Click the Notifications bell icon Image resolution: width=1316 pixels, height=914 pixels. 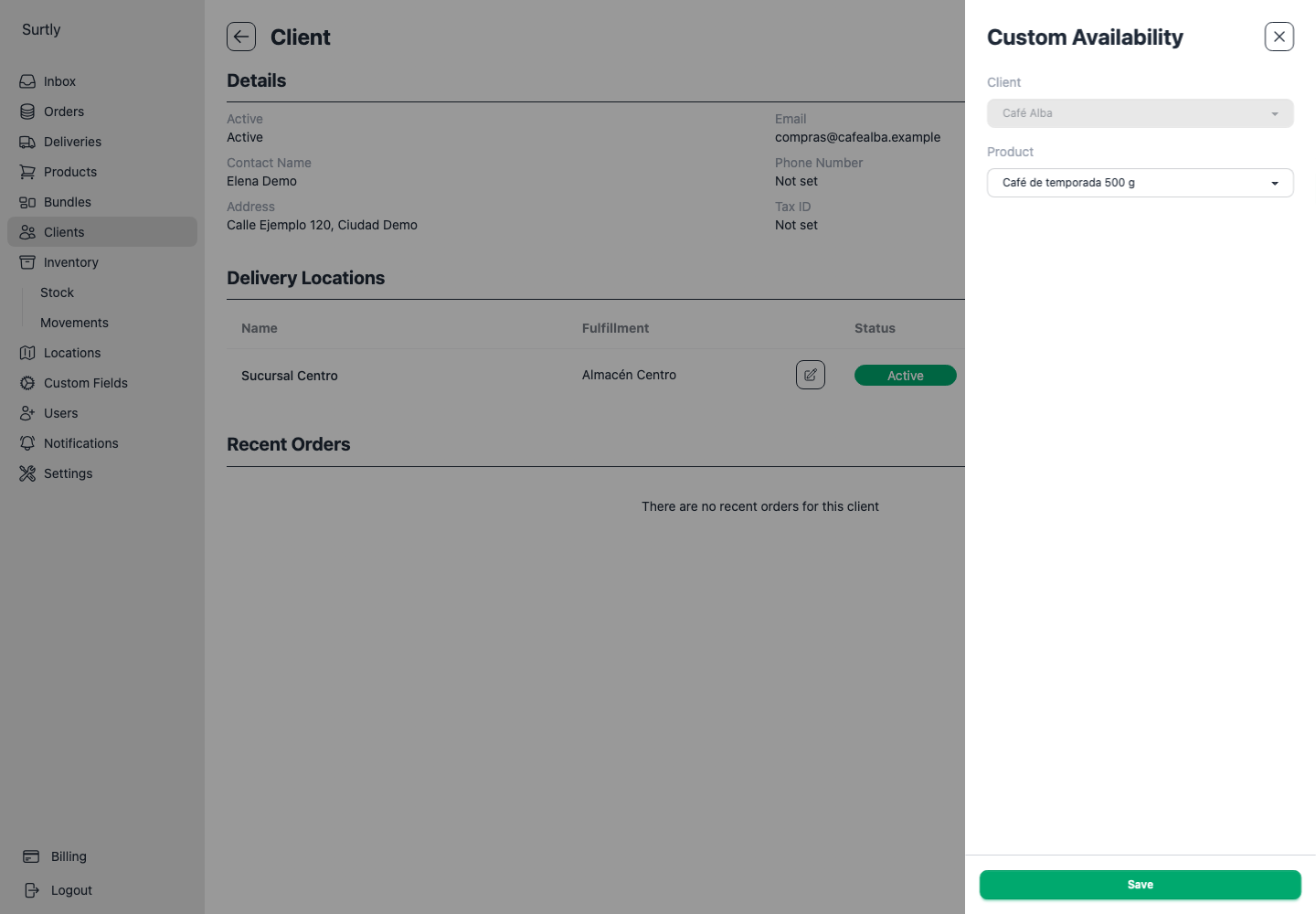(x=27, y=443)
